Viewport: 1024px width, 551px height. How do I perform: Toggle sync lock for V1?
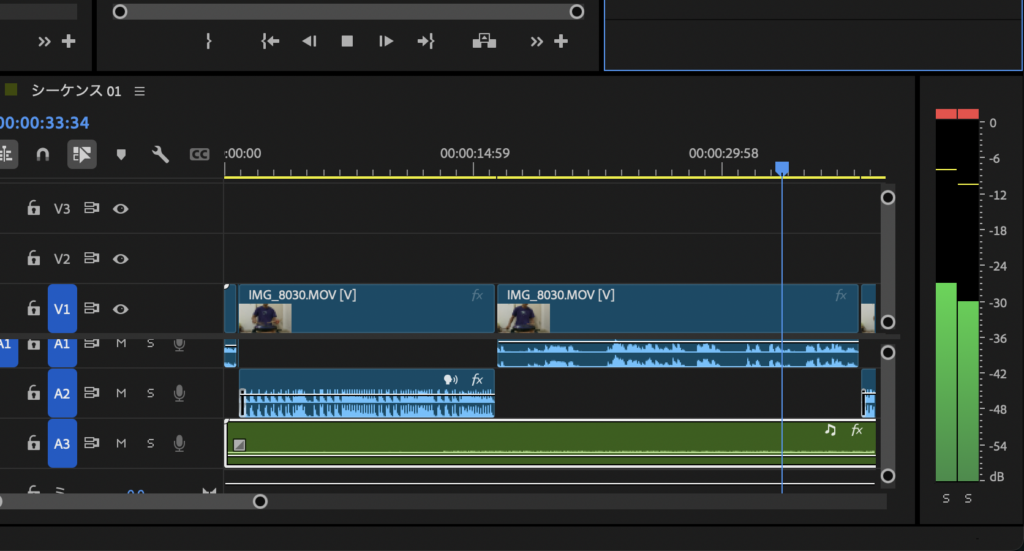point(91,308)
